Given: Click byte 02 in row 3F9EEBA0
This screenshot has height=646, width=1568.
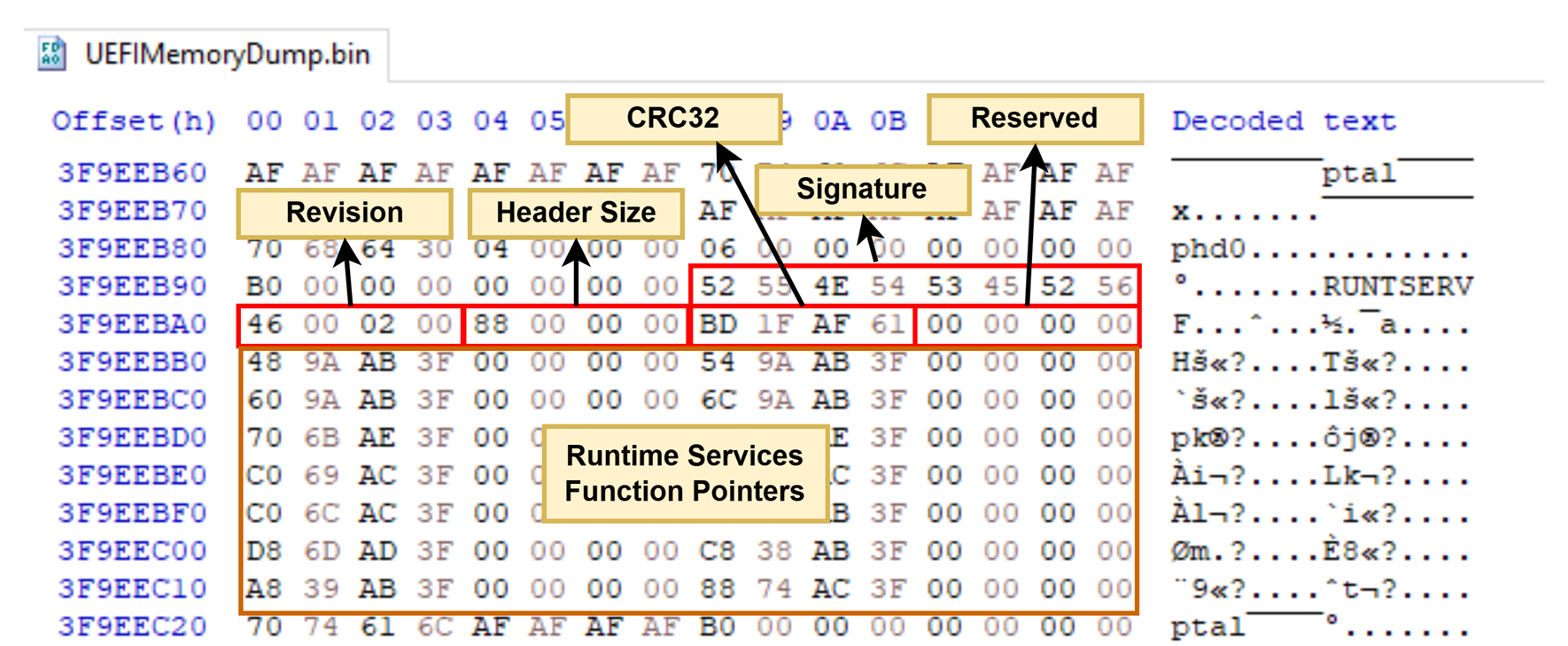Looking at the screenshot, I should pos(377,324).
